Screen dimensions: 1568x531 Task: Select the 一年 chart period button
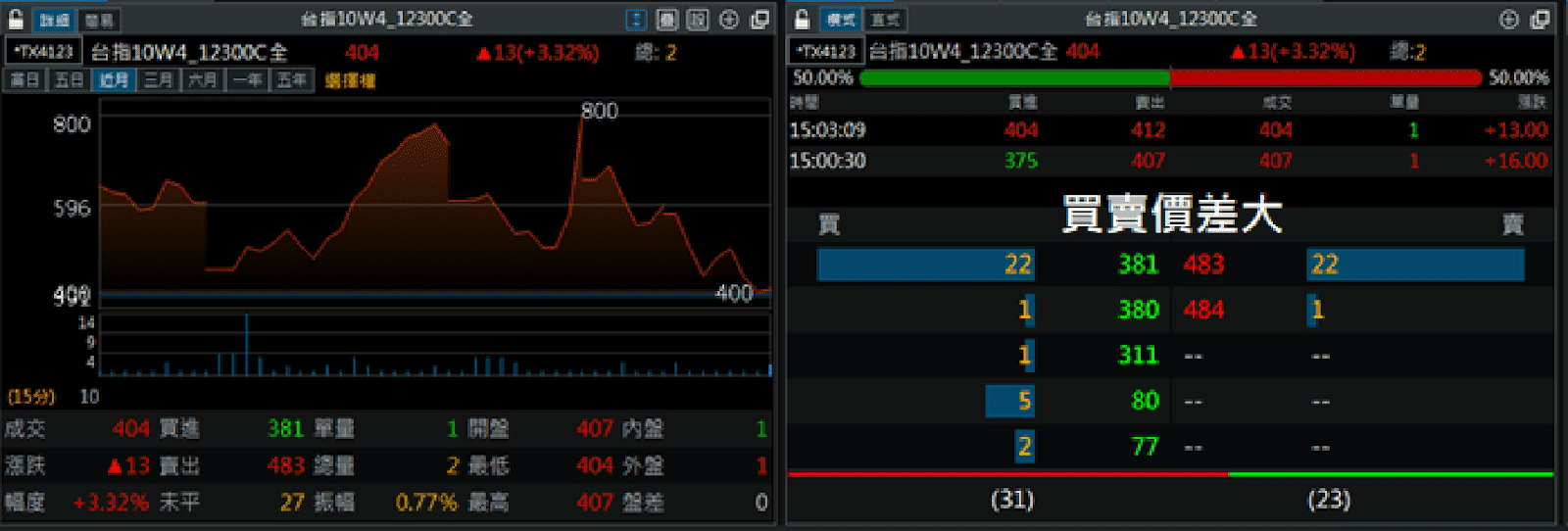pos(248,80)
